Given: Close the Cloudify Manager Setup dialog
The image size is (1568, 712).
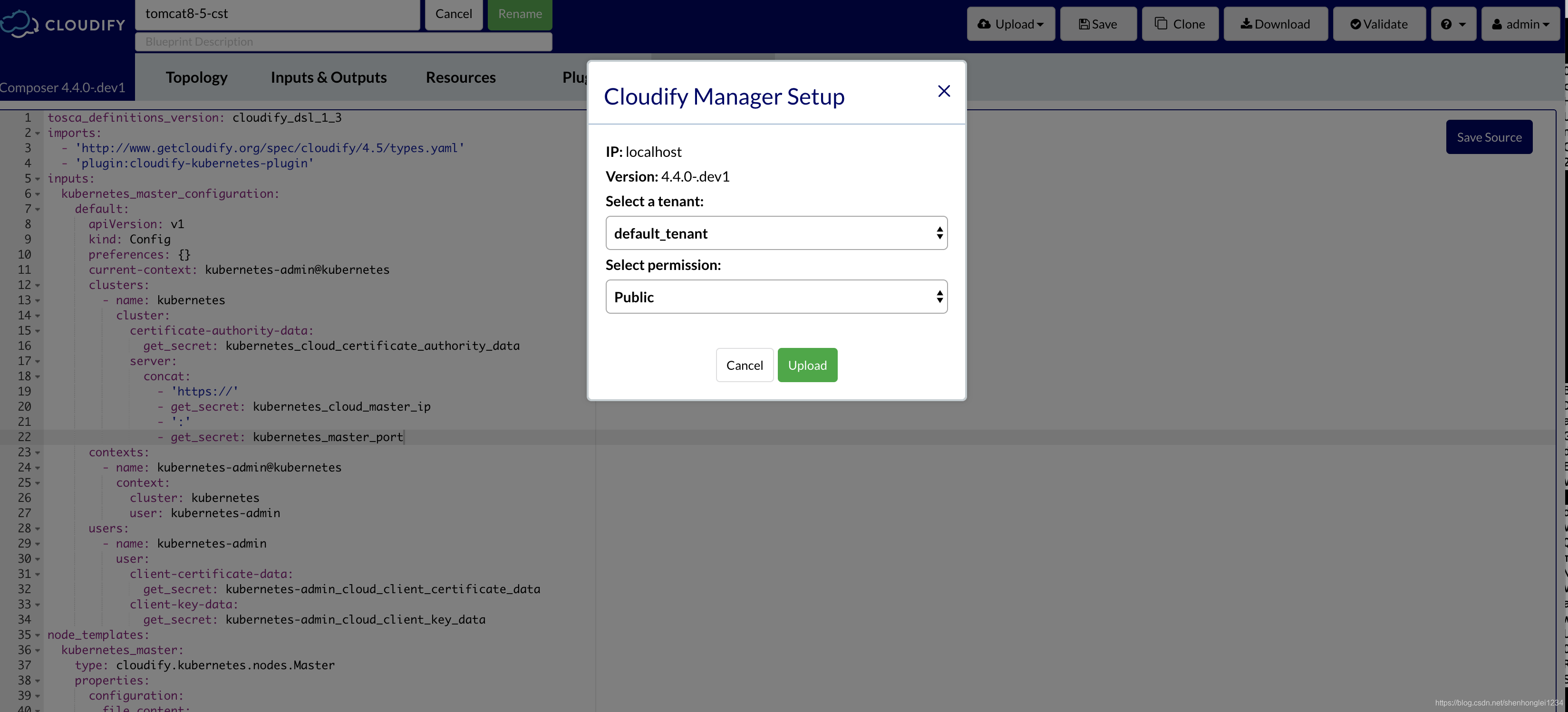Looking at the screenshot, I should click(943, 91).
